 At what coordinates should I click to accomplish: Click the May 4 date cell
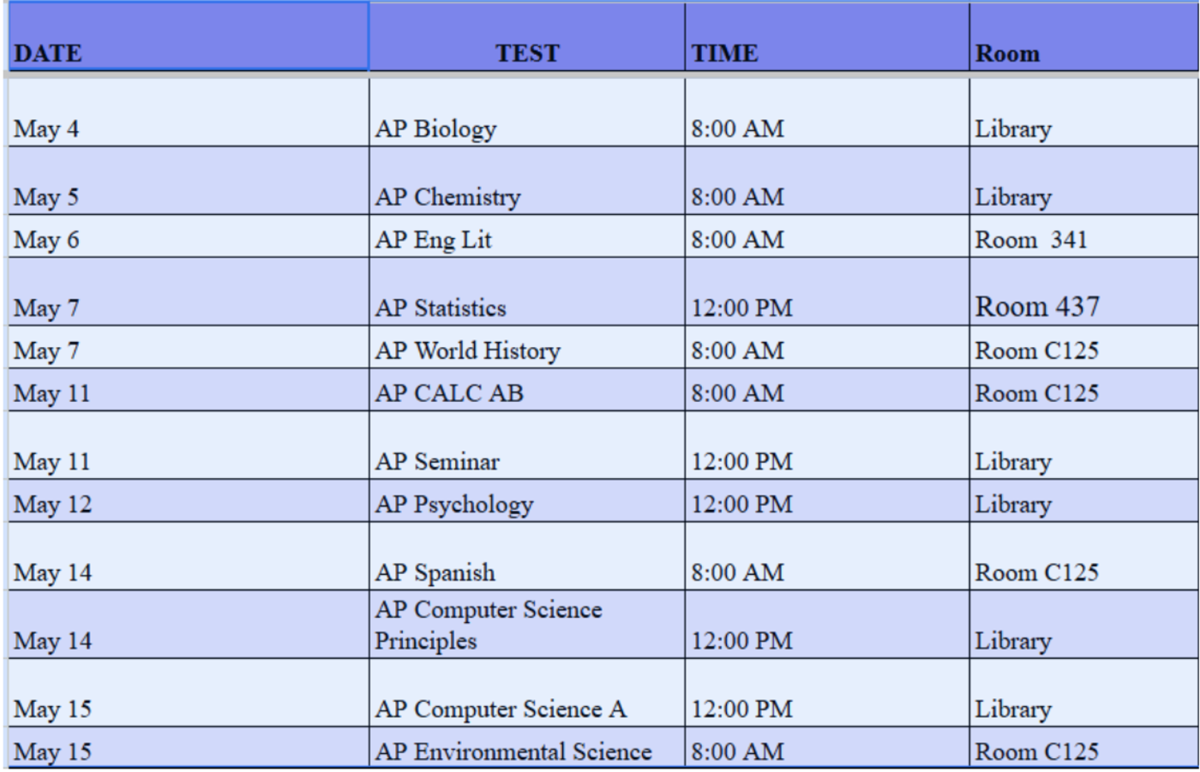point(186,112)
